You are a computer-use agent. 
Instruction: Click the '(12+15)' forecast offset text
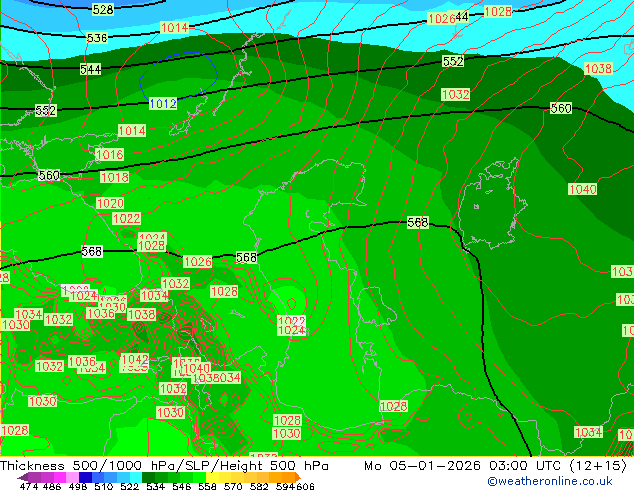point(598,465)
